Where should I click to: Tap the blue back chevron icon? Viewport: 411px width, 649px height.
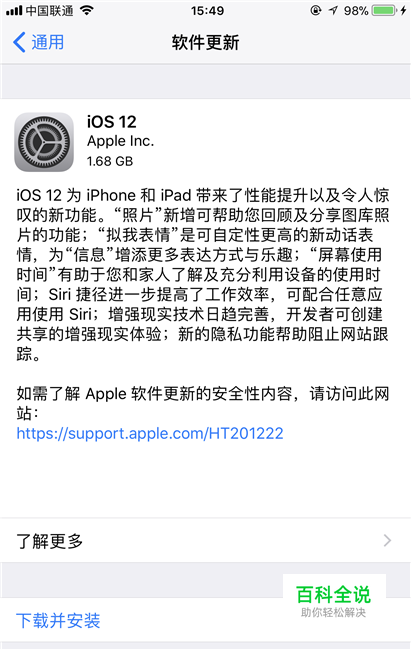[19, 42]
